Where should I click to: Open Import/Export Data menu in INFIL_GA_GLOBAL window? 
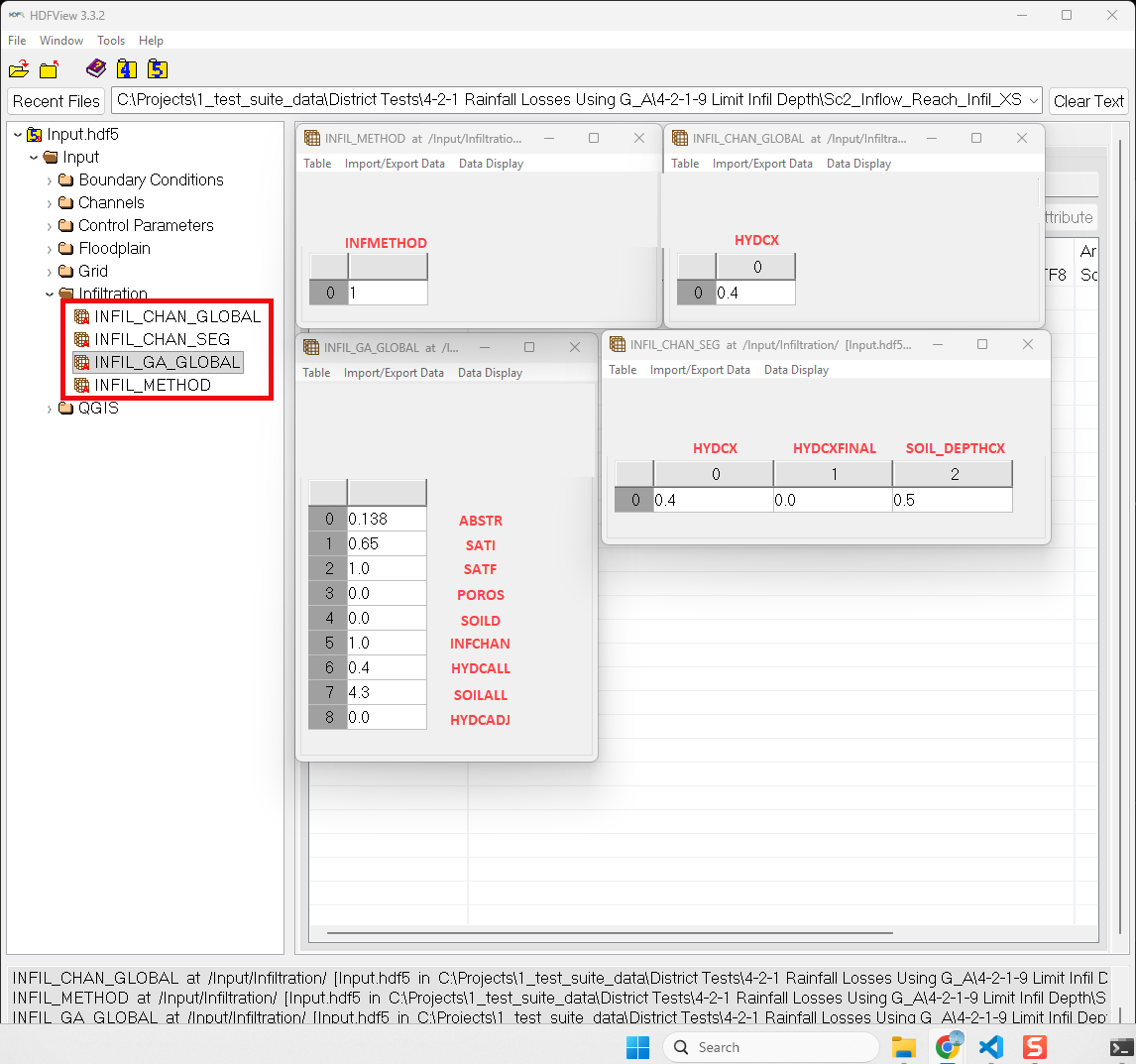coord(394,373)
